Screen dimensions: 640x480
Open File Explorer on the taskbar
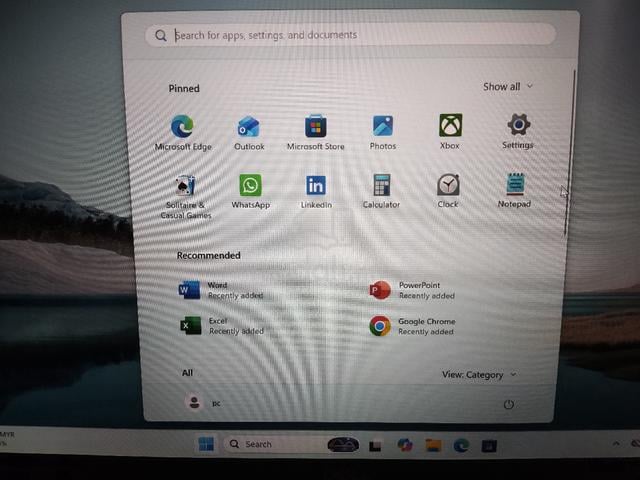point(433,445)
